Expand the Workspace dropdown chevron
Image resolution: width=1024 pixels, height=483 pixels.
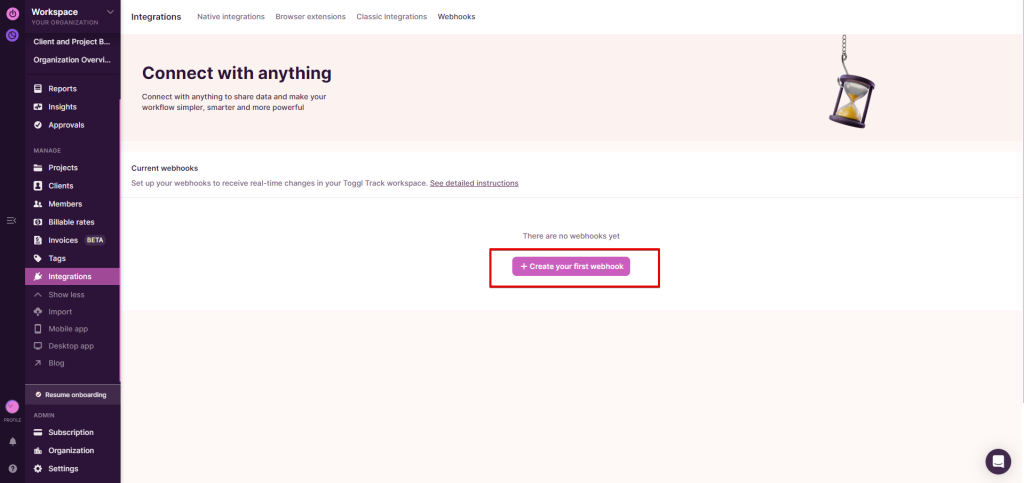110,12
